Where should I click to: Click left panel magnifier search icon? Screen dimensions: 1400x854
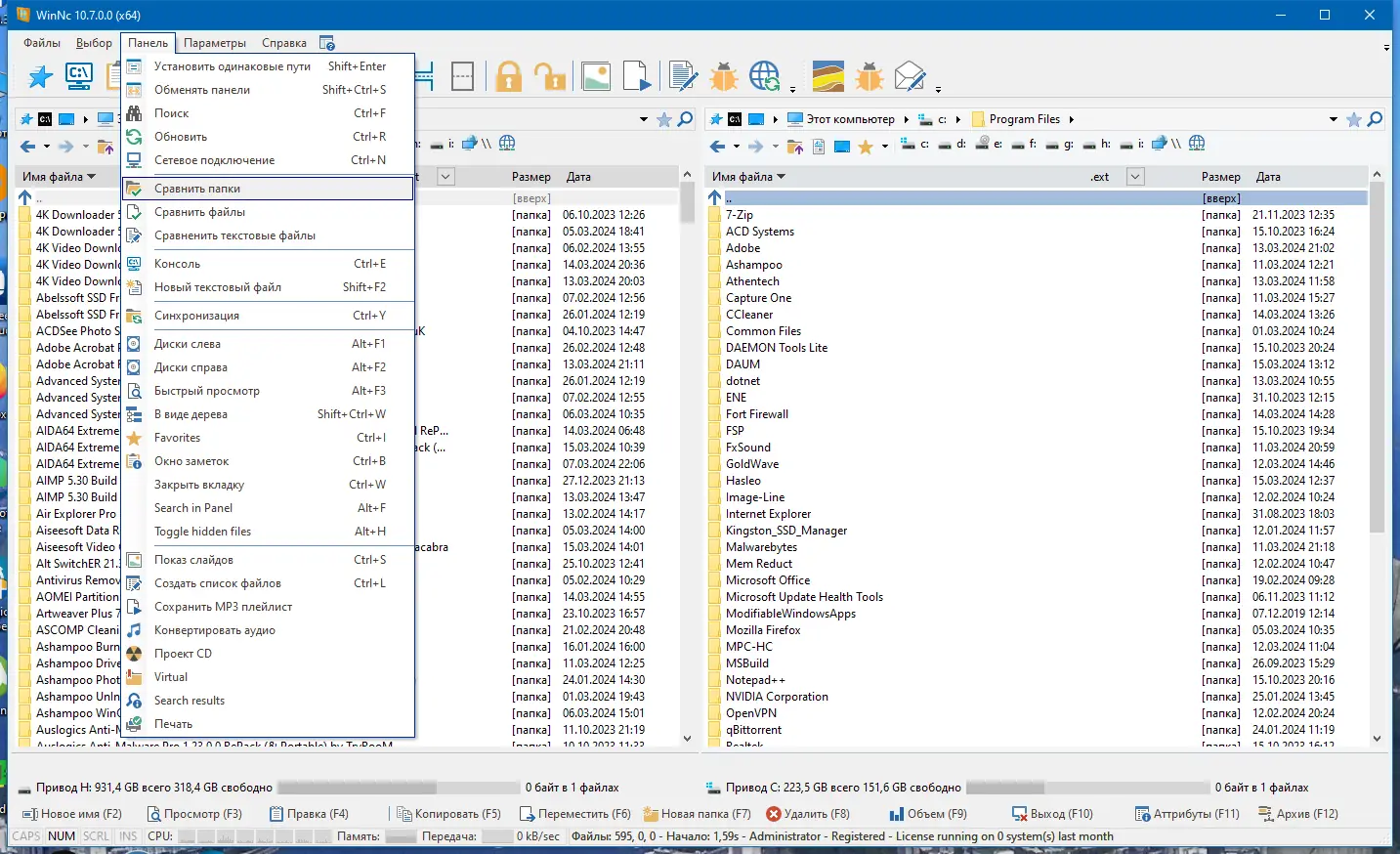(x=685, y=119)
